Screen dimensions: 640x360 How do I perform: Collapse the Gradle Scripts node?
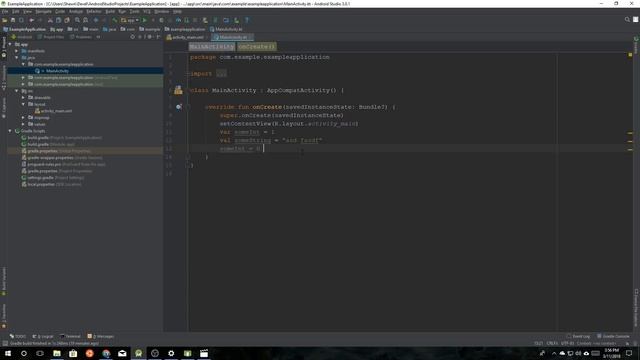[10, 131]
